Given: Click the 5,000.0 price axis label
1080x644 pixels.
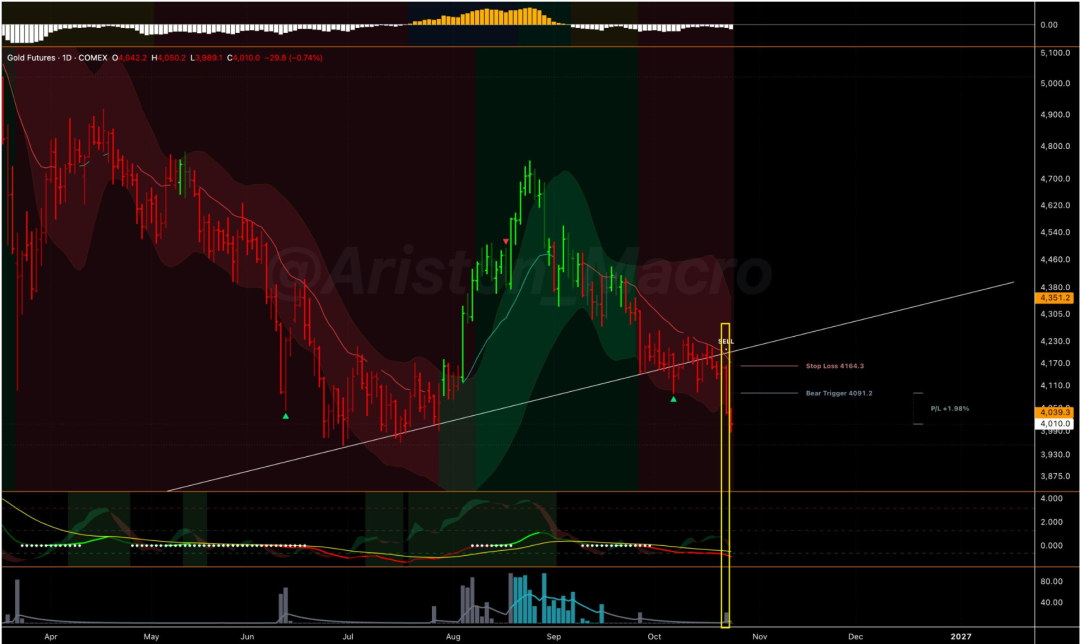Looking at the screenshot, I should pyautogui.click(x=1055, y=83).
